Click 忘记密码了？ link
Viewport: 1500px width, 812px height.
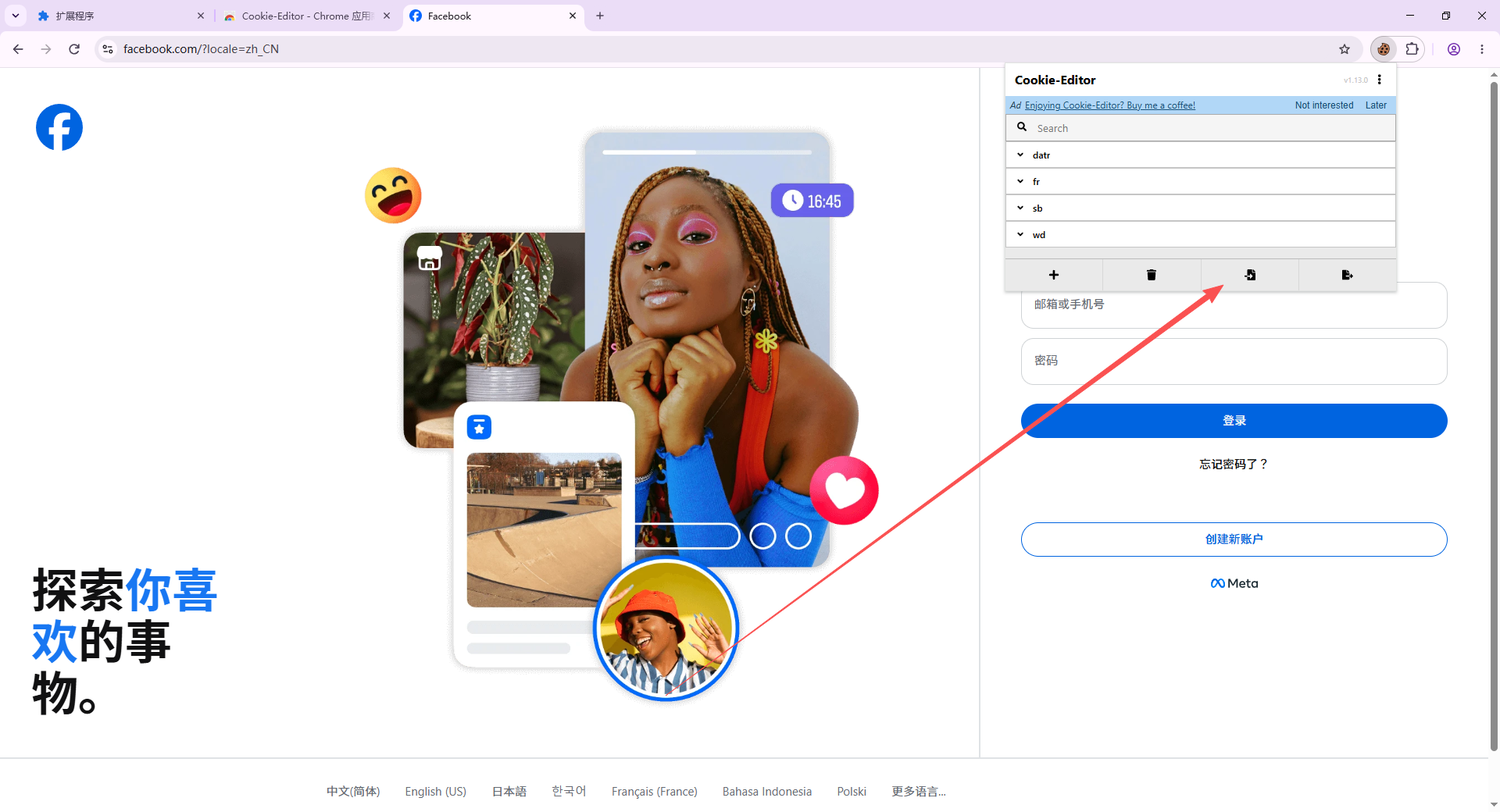pyautogui.click(x=1234, y=464)
